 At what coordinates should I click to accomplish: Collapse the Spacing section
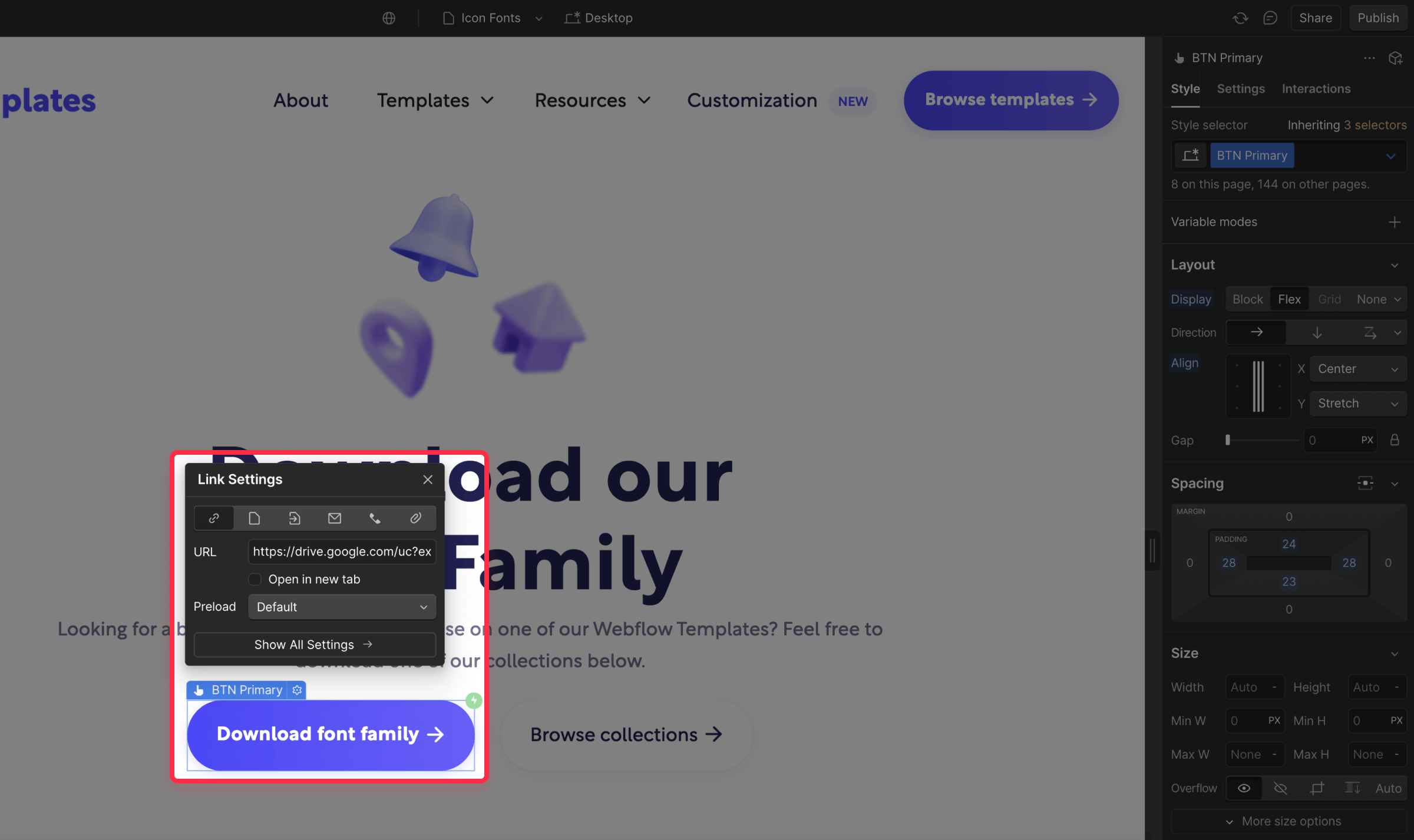[x=1394, y=484]
